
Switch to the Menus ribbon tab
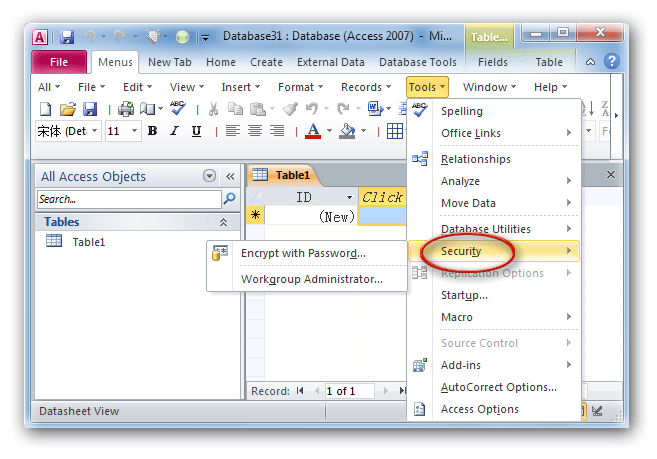pyautogui.click(x=115, y=62)
